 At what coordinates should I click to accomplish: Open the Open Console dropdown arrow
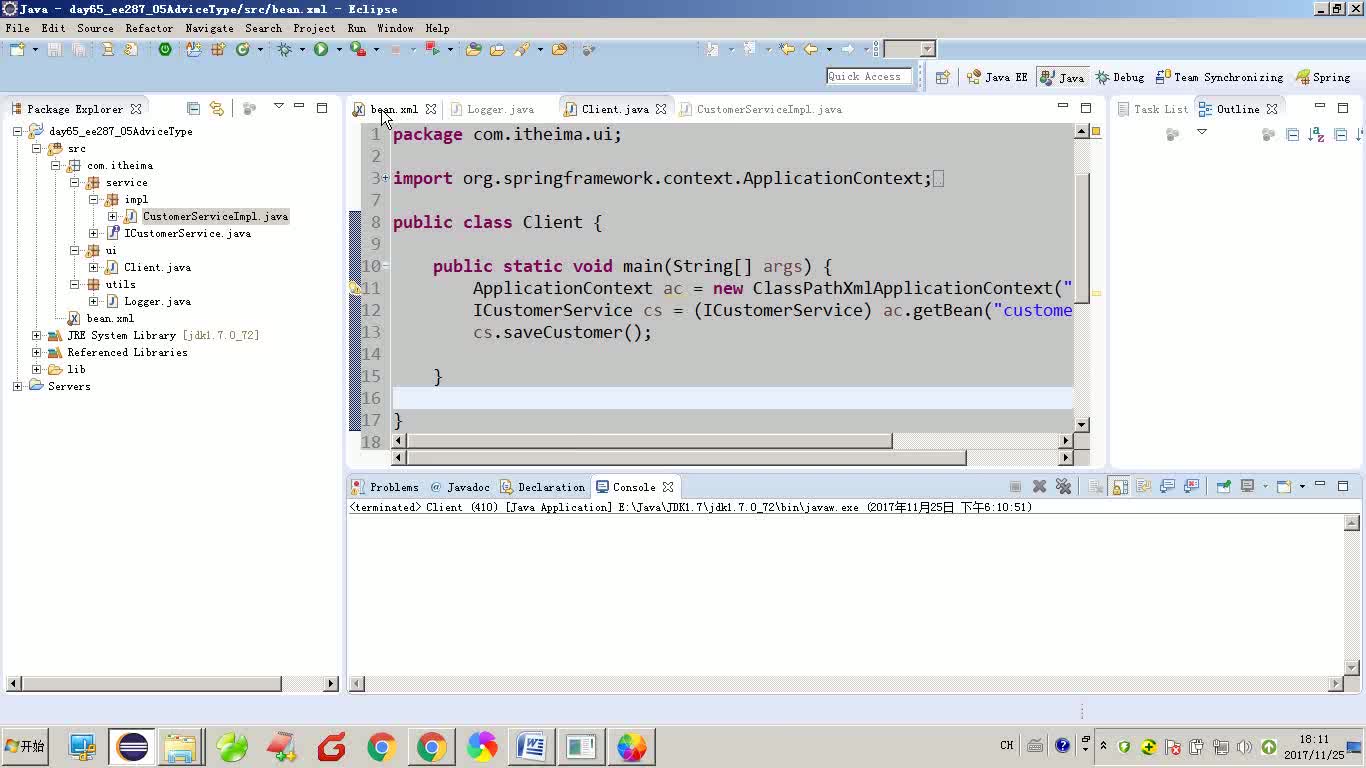pos(1302,487)
